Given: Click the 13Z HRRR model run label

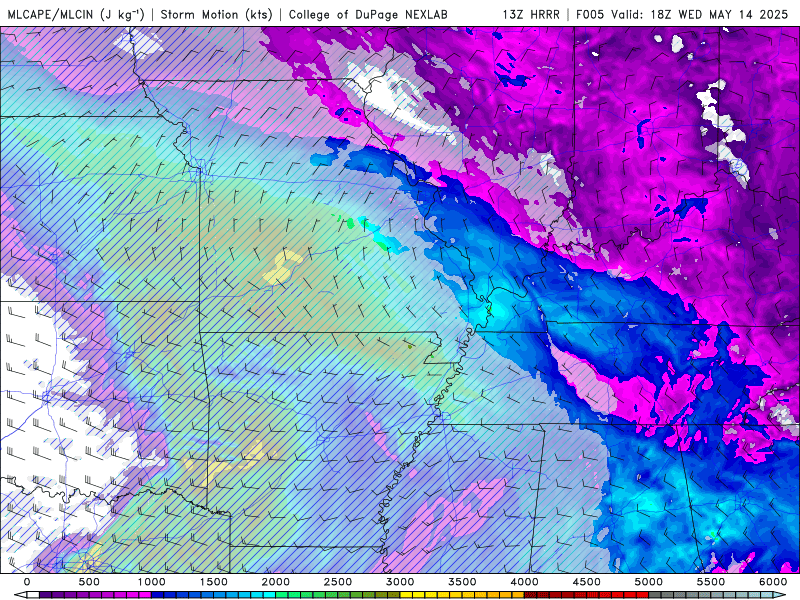Looking at the screenshot, I should click(531, 14).
